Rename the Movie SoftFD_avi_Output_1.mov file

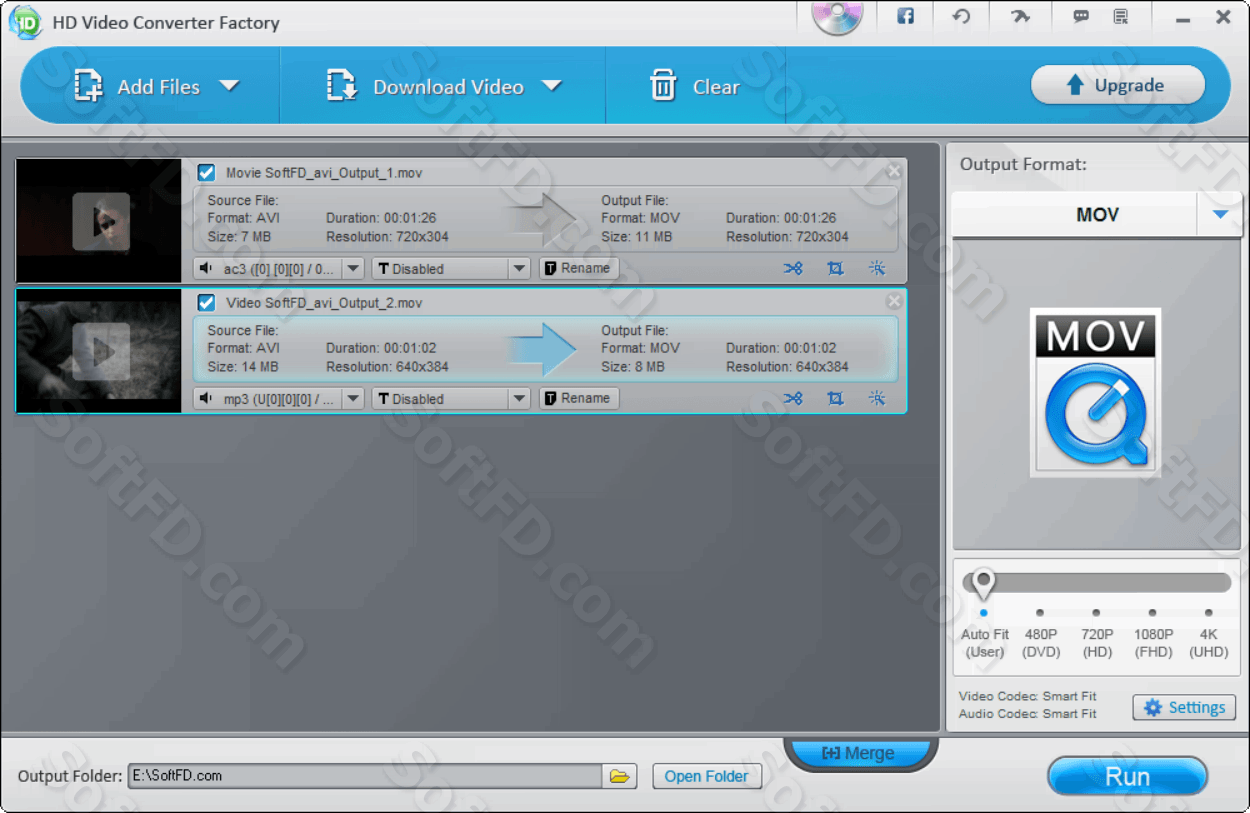pos(579,268)
